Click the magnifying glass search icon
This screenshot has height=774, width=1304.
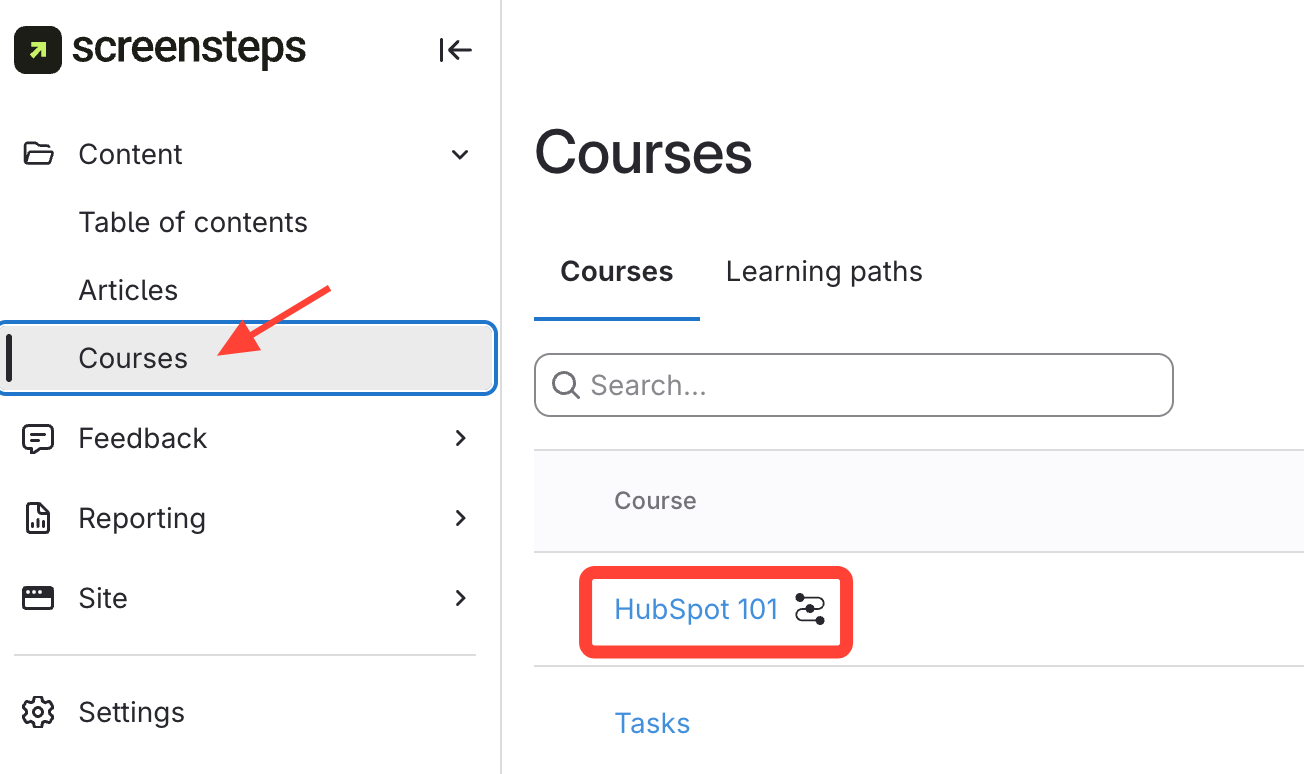tap(566, 385)
